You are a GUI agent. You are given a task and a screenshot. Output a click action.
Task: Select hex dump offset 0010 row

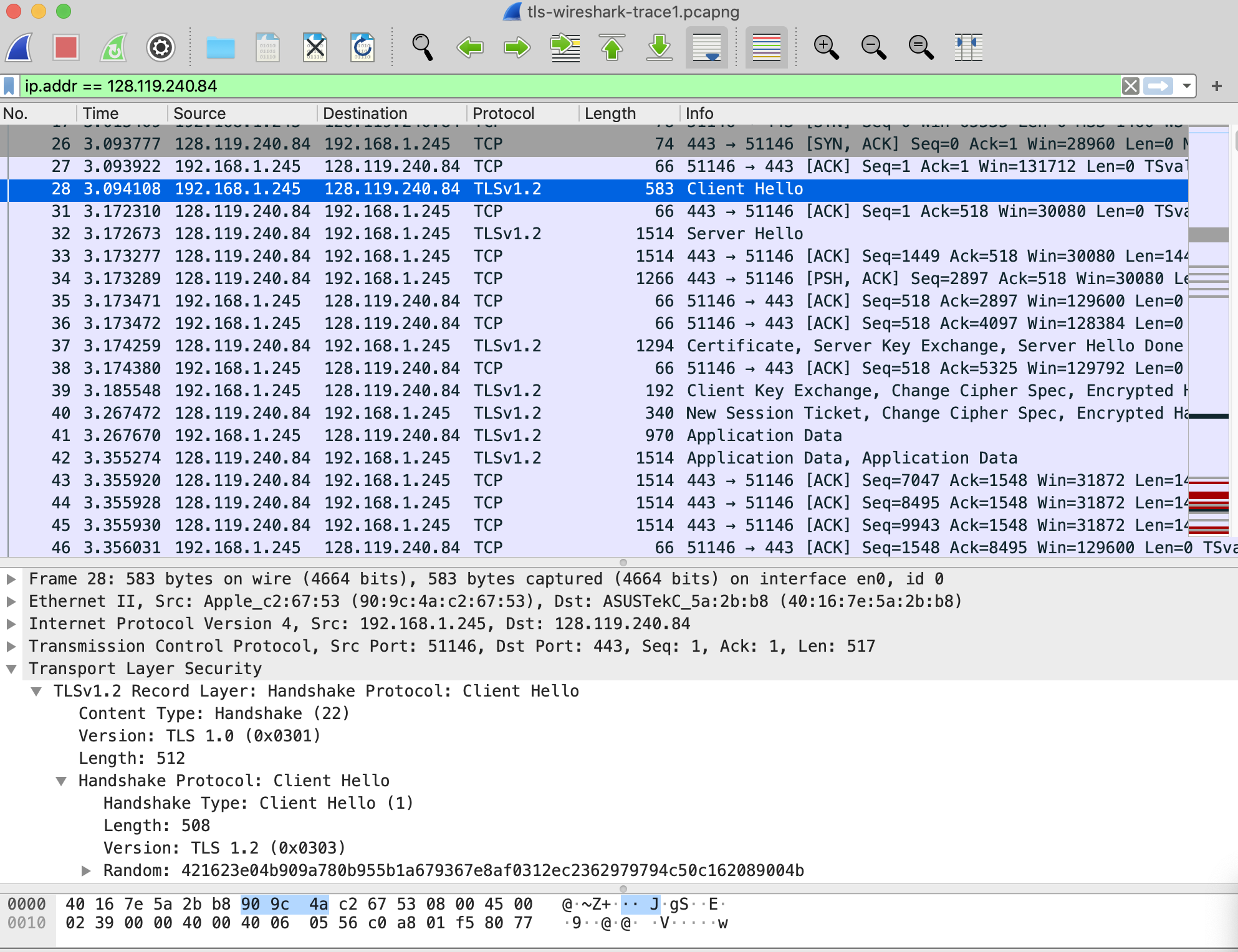pyautogui.click(x=27, y=923)
